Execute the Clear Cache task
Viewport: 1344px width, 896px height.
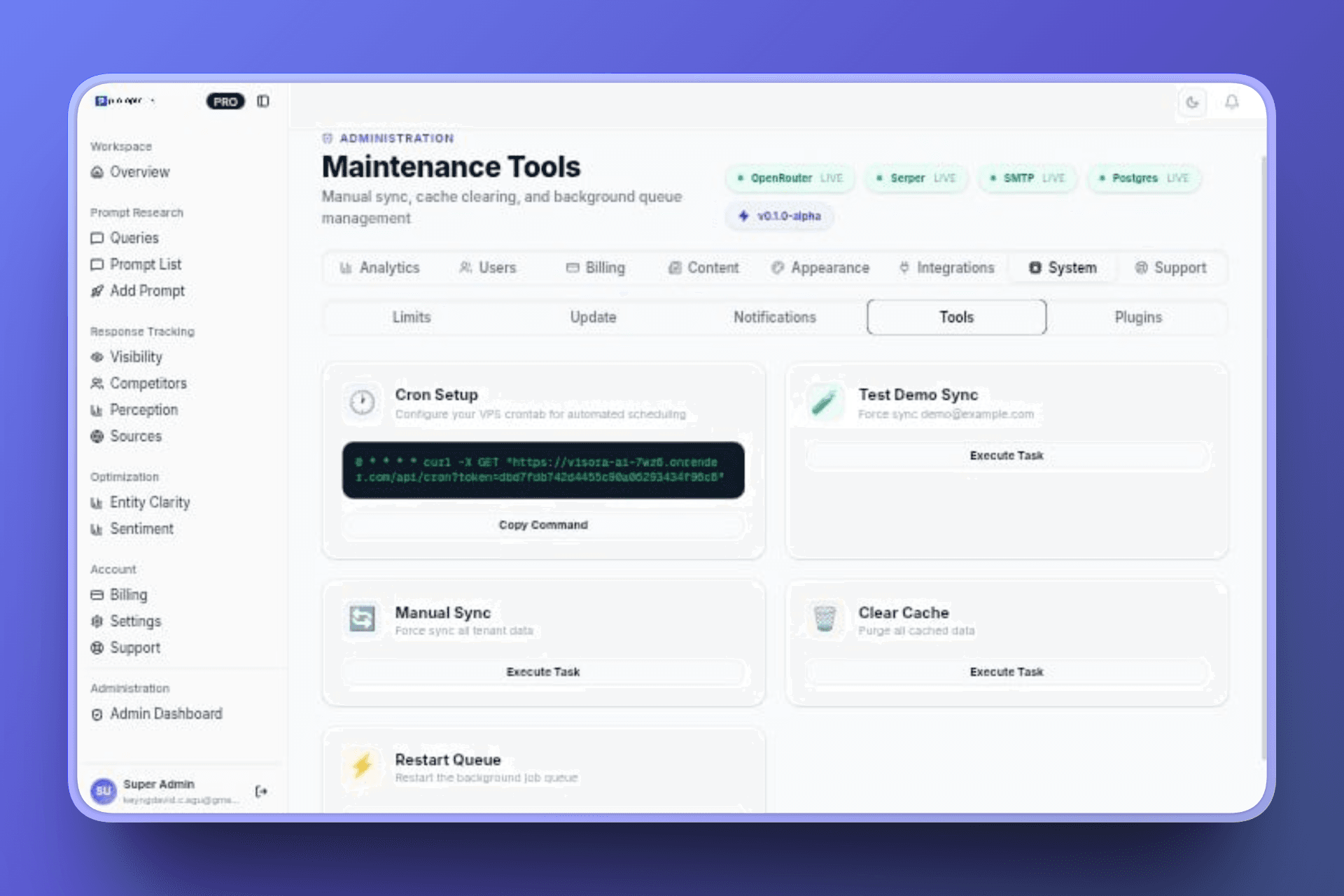pos(1007,672)
